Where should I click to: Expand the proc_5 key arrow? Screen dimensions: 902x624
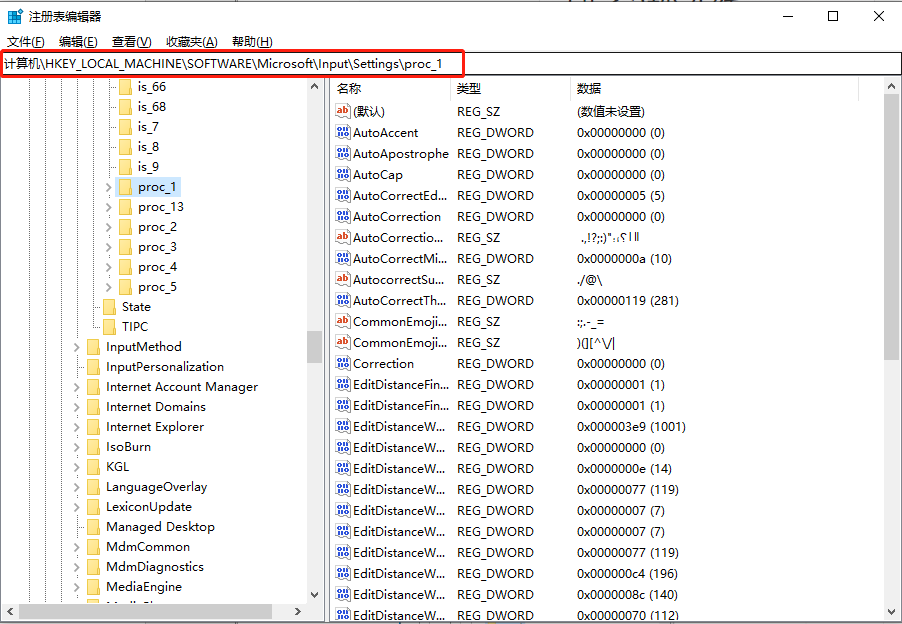pyautogui.click(x=109, y=287)
